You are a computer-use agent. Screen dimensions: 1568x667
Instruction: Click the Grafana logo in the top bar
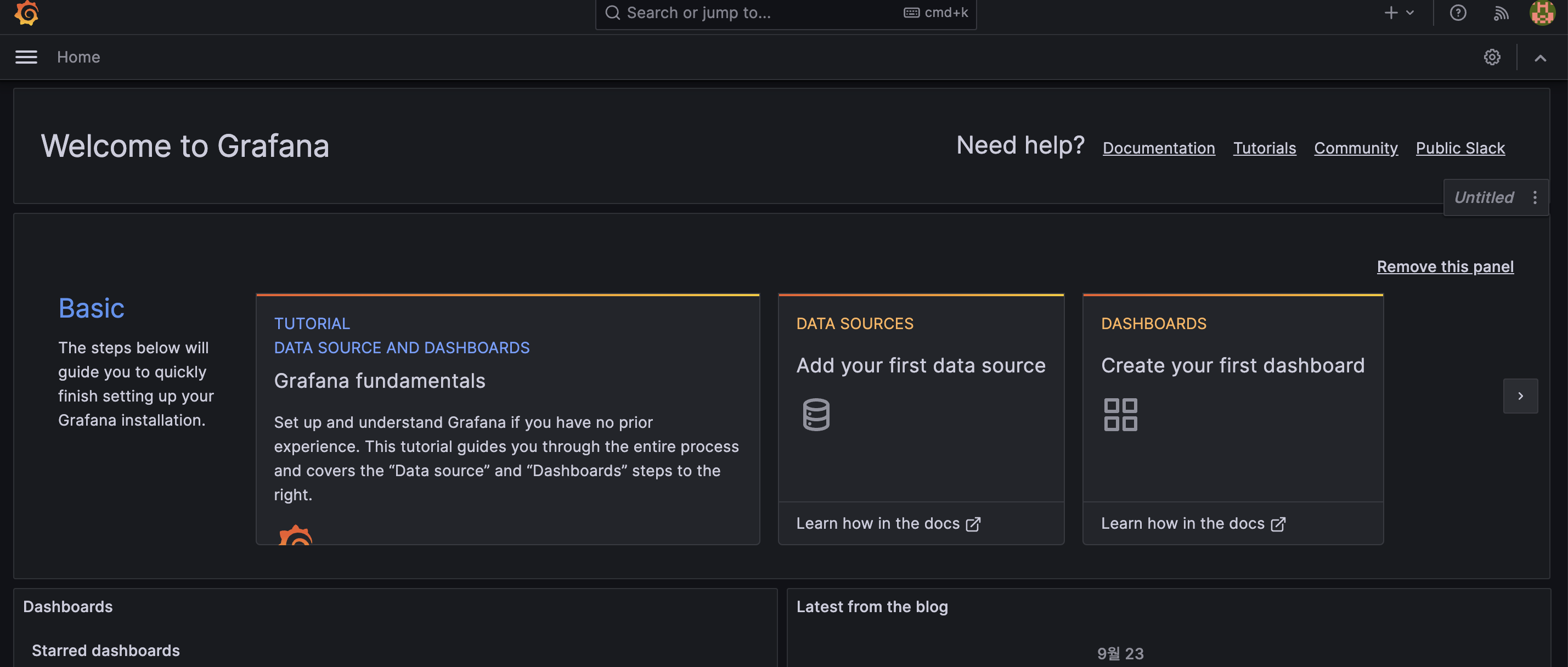tap(26, 12)
